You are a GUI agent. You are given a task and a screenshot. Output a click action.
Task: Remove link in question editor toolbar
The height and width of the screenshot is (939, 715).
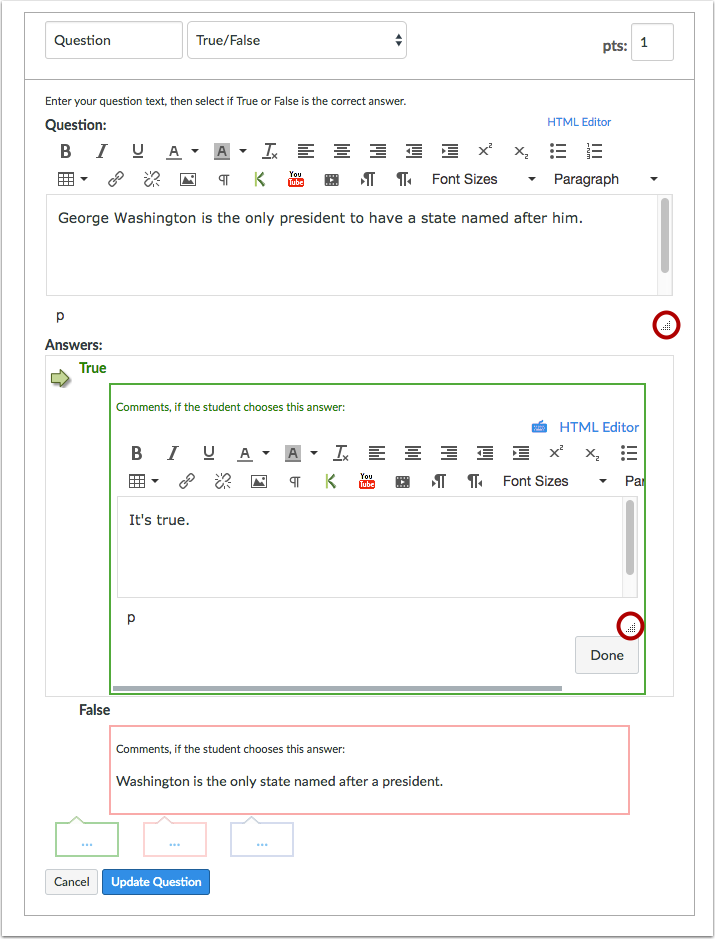(152, 179)
